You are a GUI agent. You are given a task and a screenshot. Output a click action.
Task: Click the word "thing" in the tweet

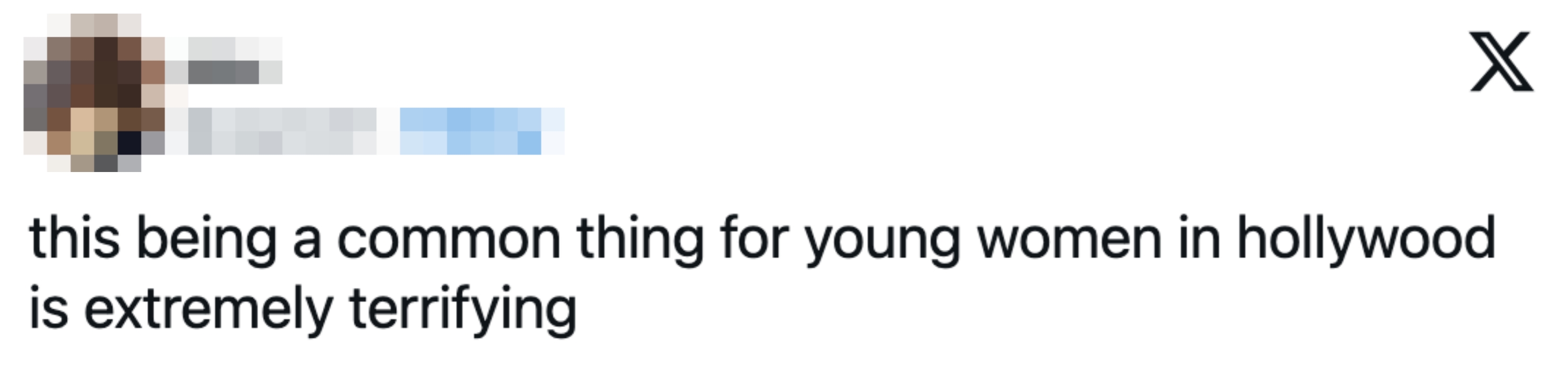640,239
